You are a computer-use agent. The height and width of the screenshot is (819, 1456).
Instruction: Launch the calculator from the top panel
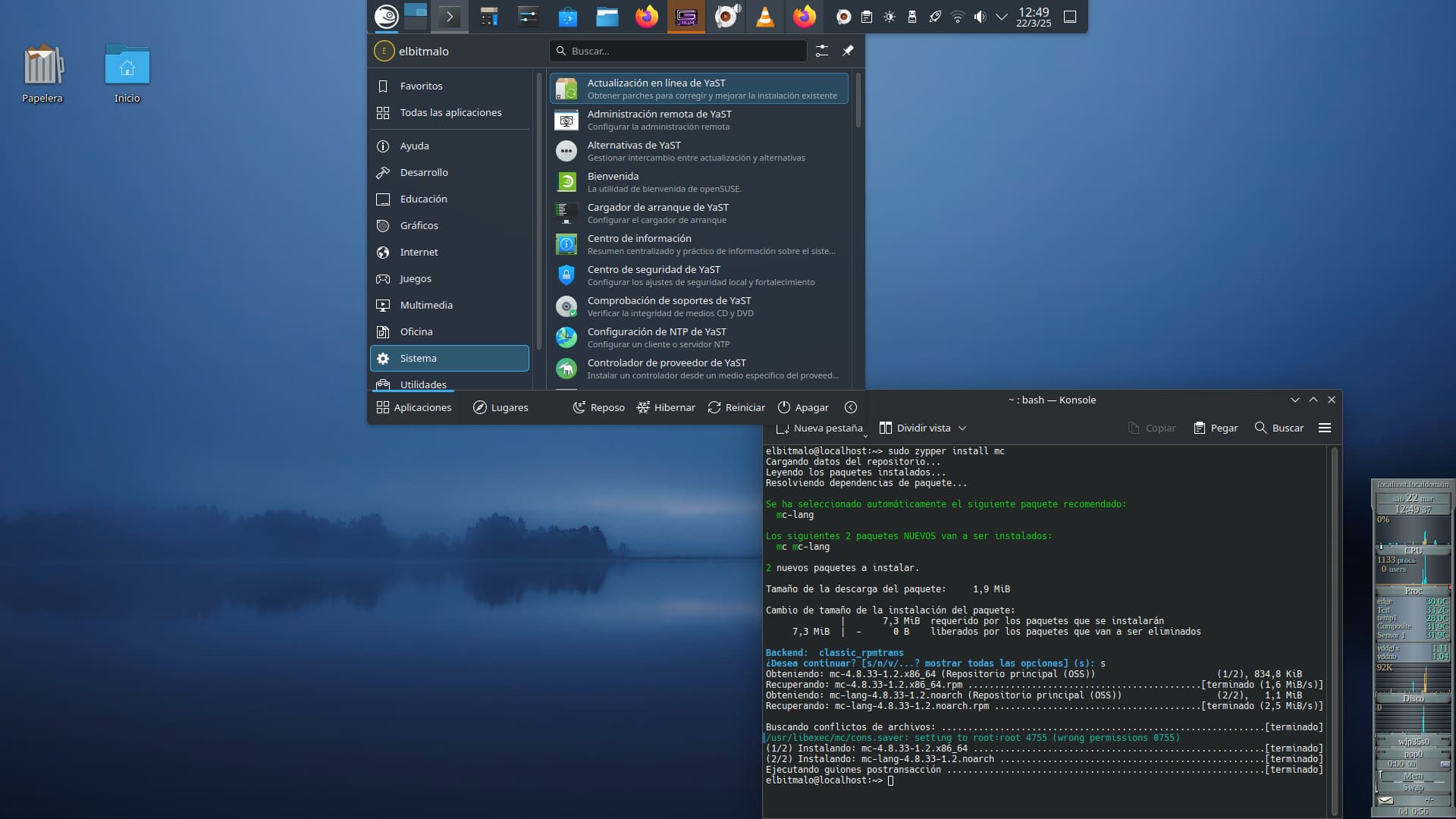coord(489,17)
